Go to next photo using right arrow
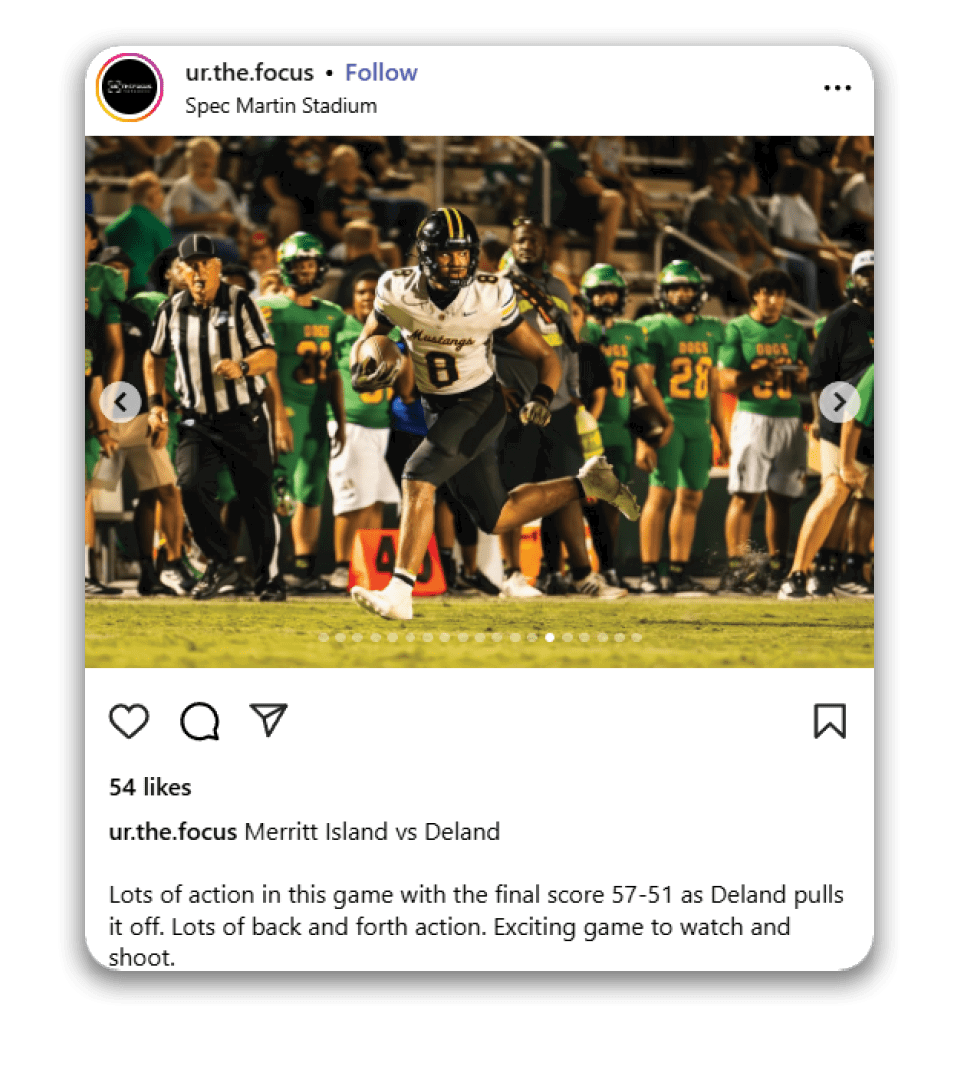959x1069 pixels. click(x=839, y=402)
